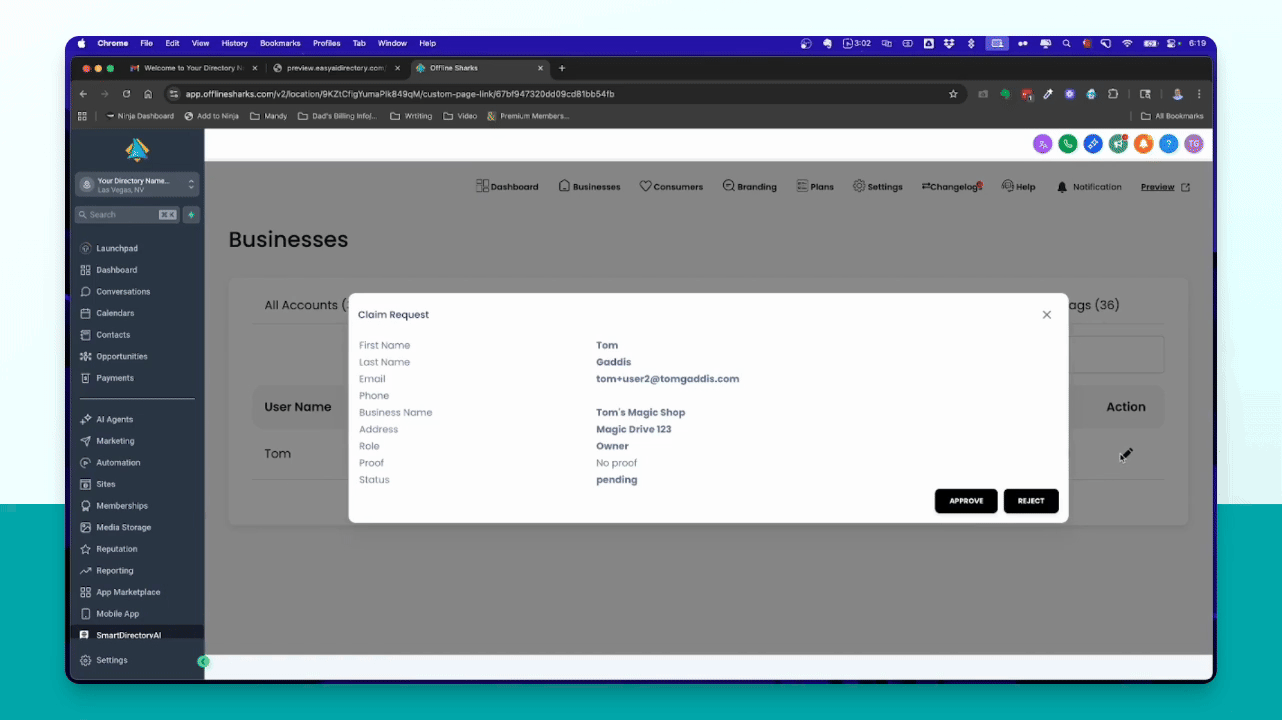
Task: Collapse the sidebar with green arrow
Action: click(203, 661)
